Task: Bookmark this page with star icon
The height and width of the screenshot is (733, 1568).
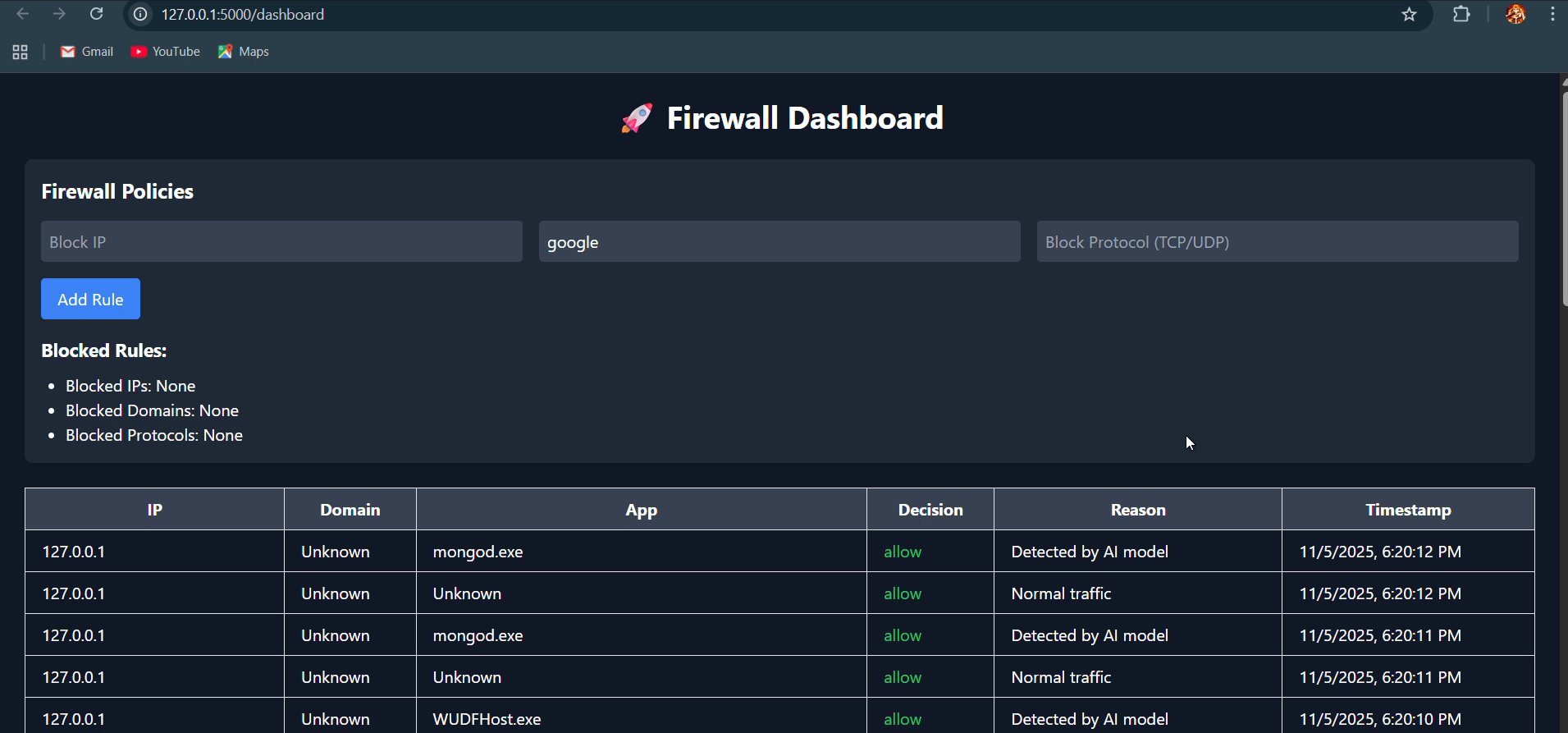Action: tap(1409, 15)
